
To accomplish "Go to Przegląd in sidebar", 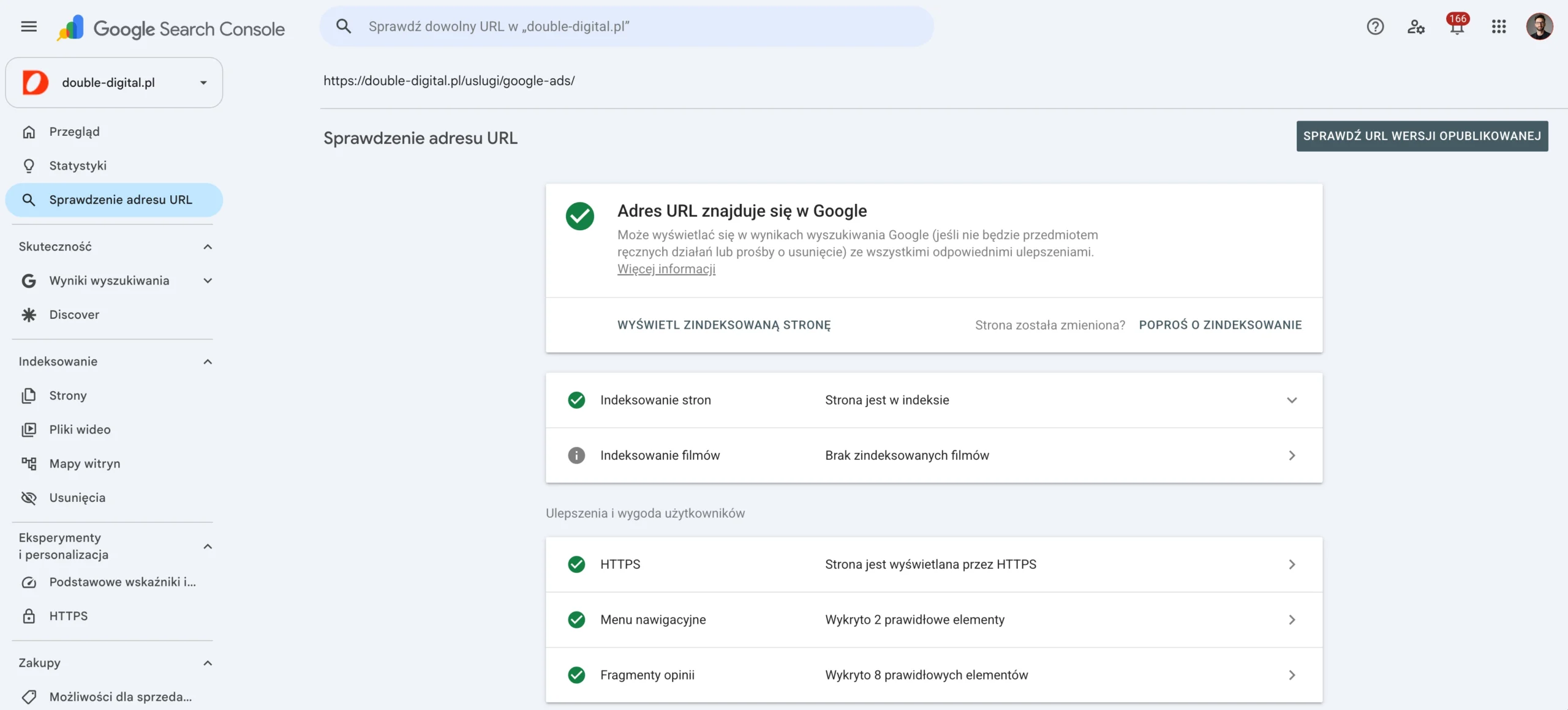I will tap(114, 132).
